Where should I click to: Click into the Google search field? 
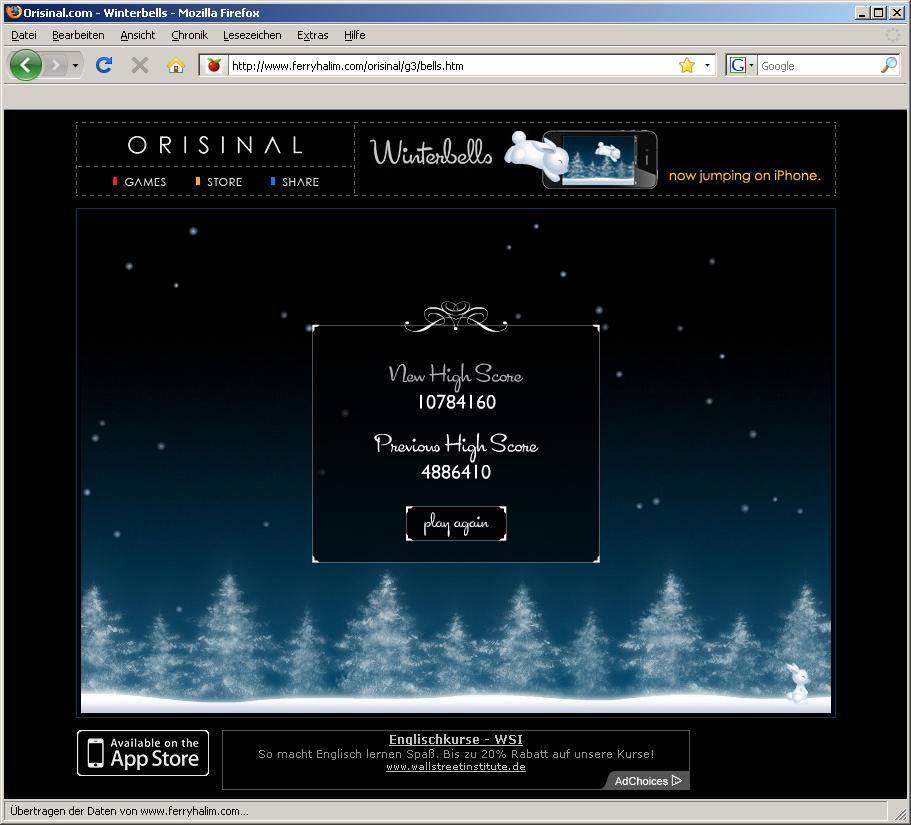[x=815, y=66]
